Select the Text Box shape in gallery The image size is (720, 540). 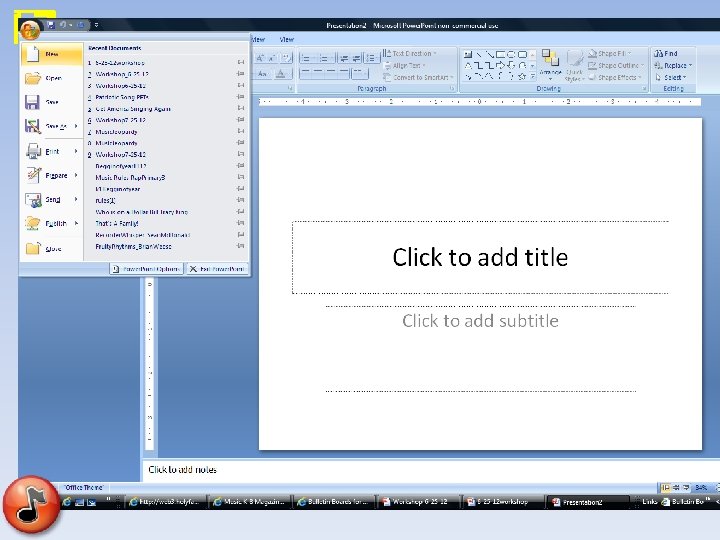(x=468, y=55)
